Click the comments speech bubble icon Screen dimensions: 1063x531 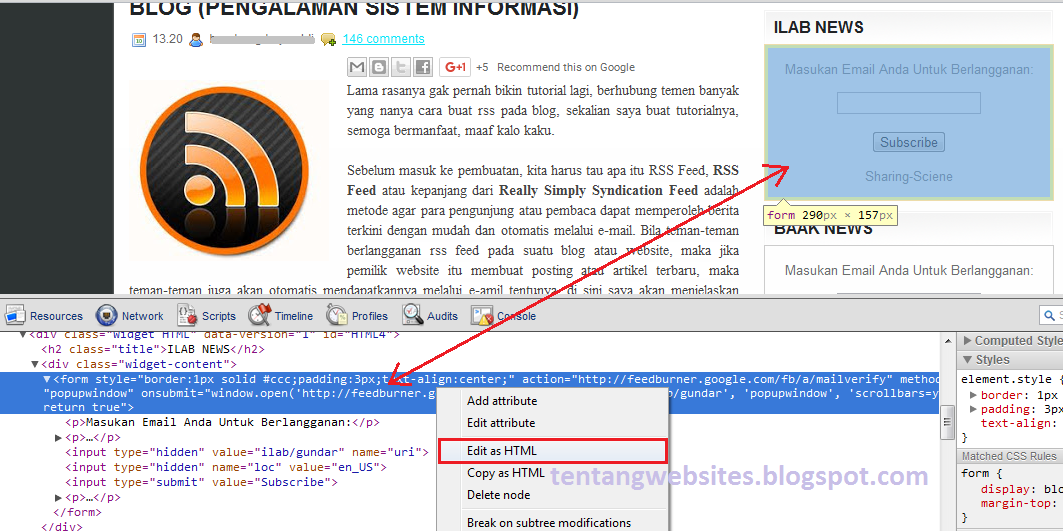click(328, 39)
